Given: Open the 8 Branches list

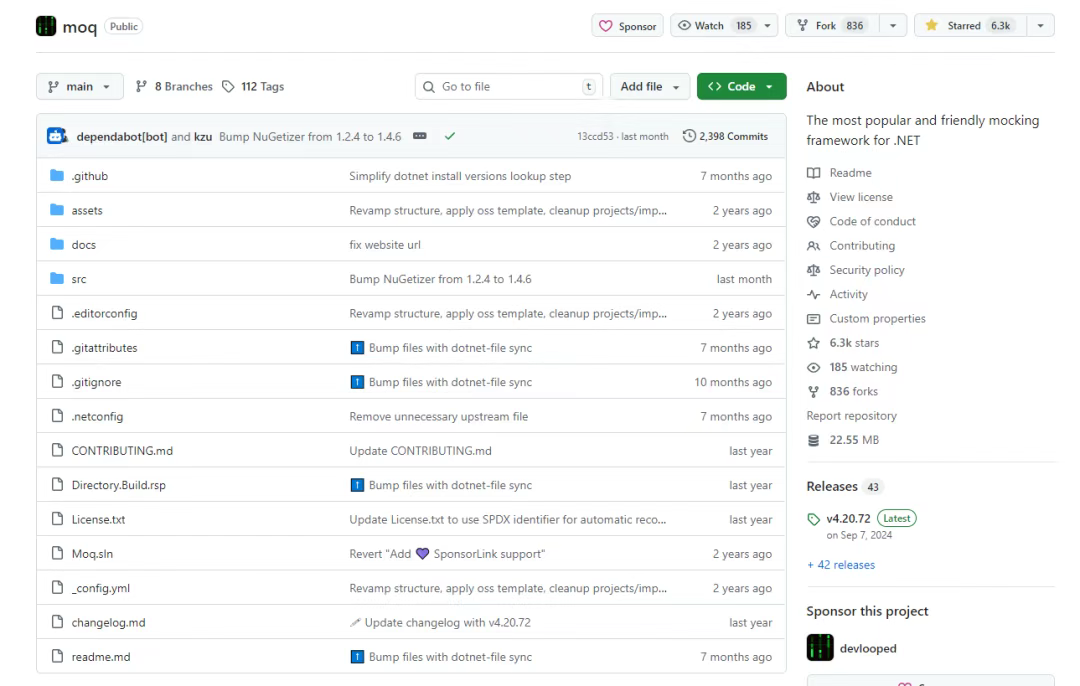Looking at the screenshot, I should 174,87.
